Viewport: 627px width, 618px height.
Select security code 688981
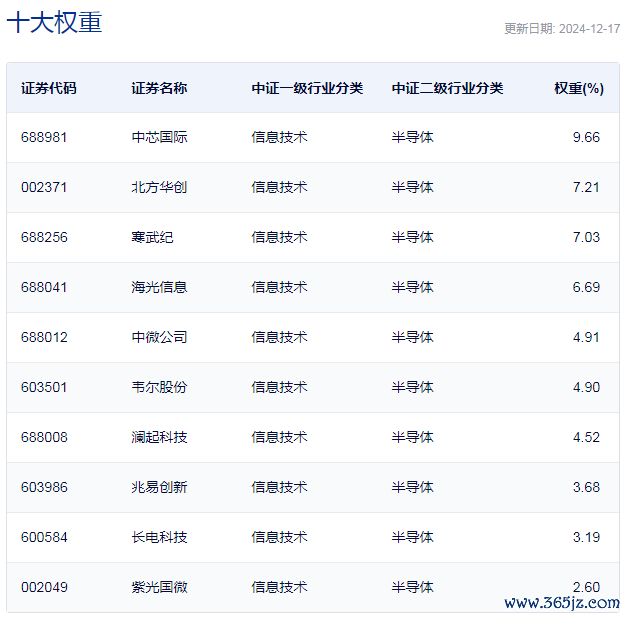point(44,137)
